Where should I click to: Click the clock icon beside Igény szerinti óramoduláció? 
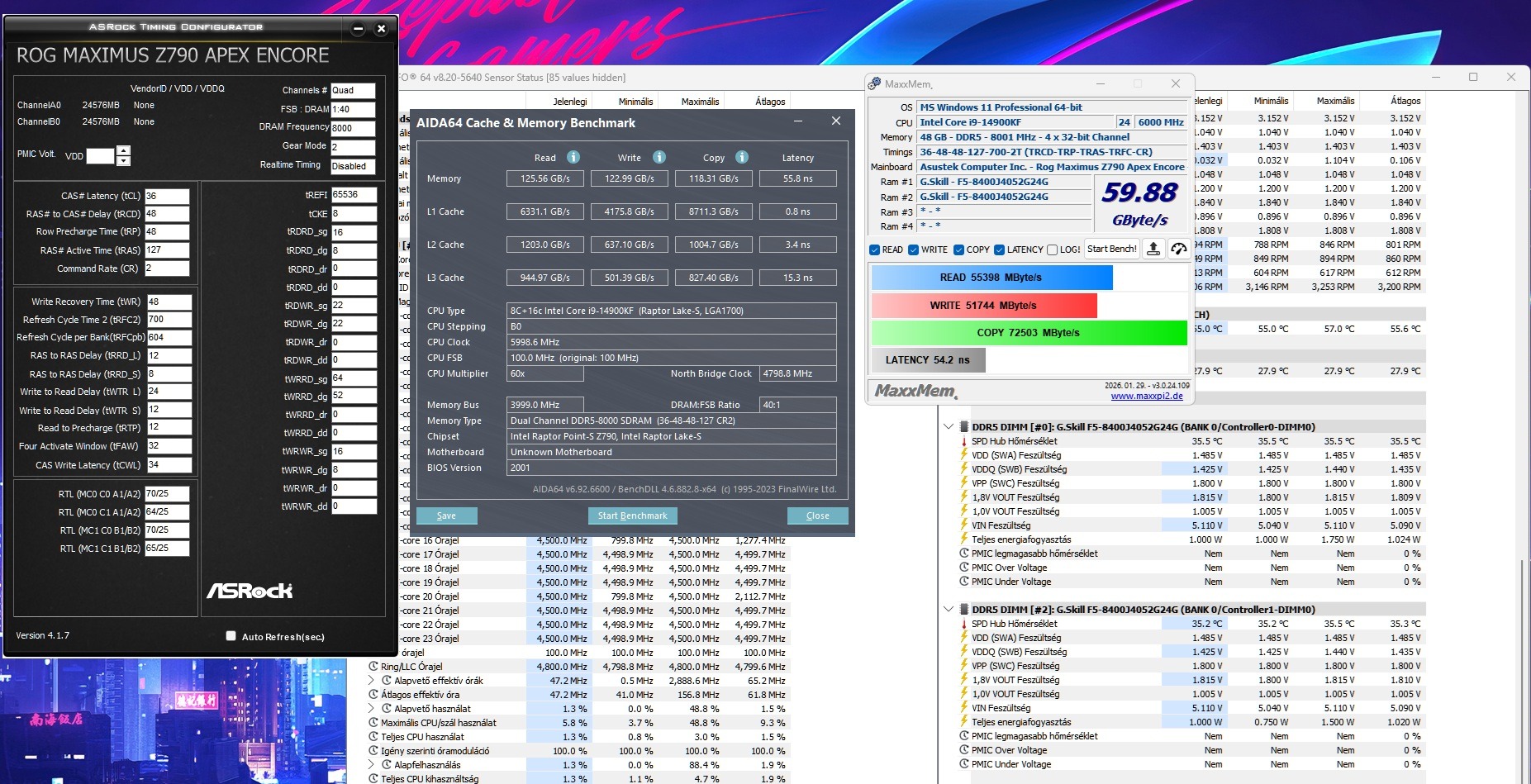[373, 751]
